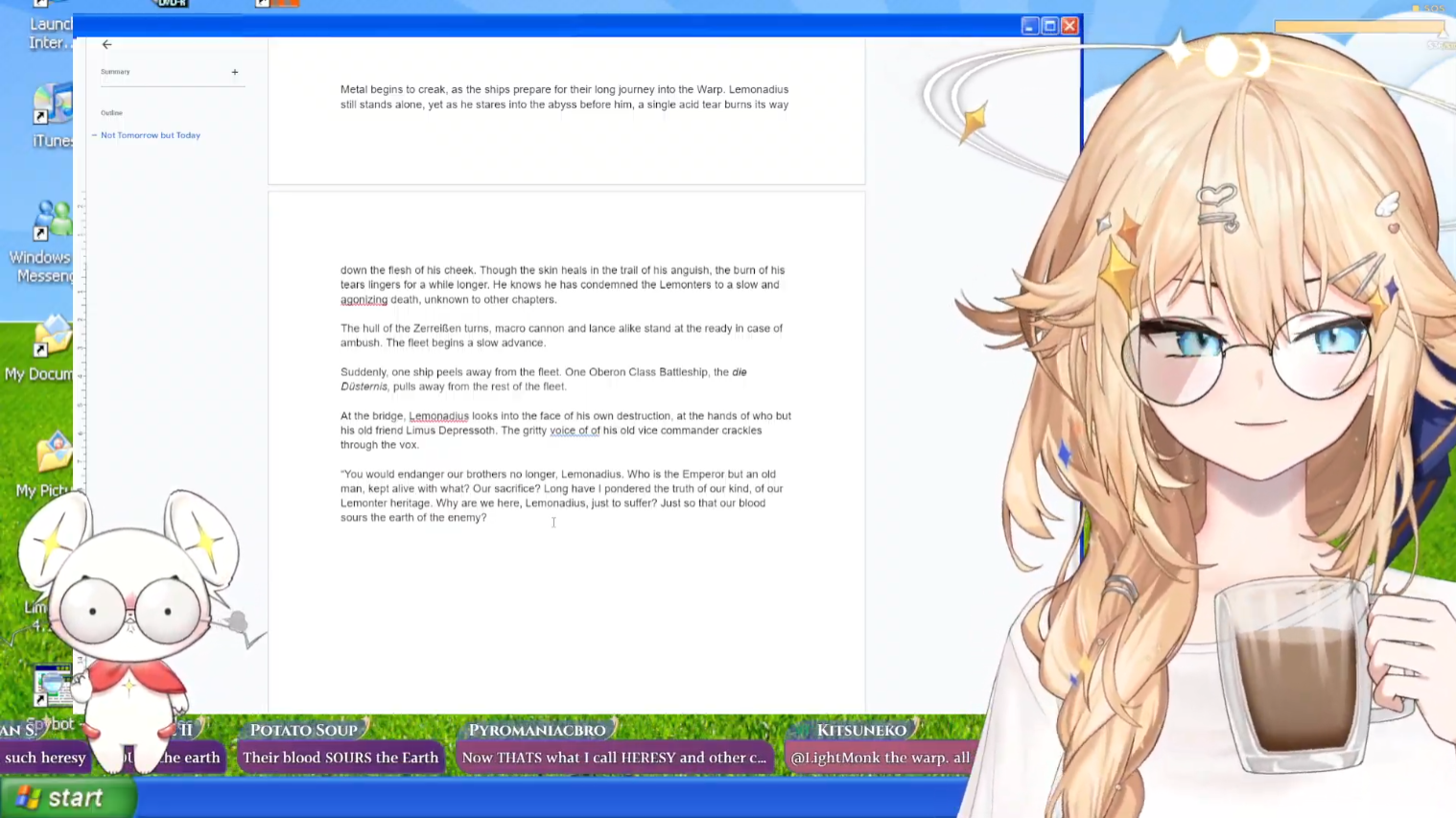This screenshot has height=818, width=1456.
Task: Select the 'Metal begins to creak' paragraph
Action: pos(564,97)
